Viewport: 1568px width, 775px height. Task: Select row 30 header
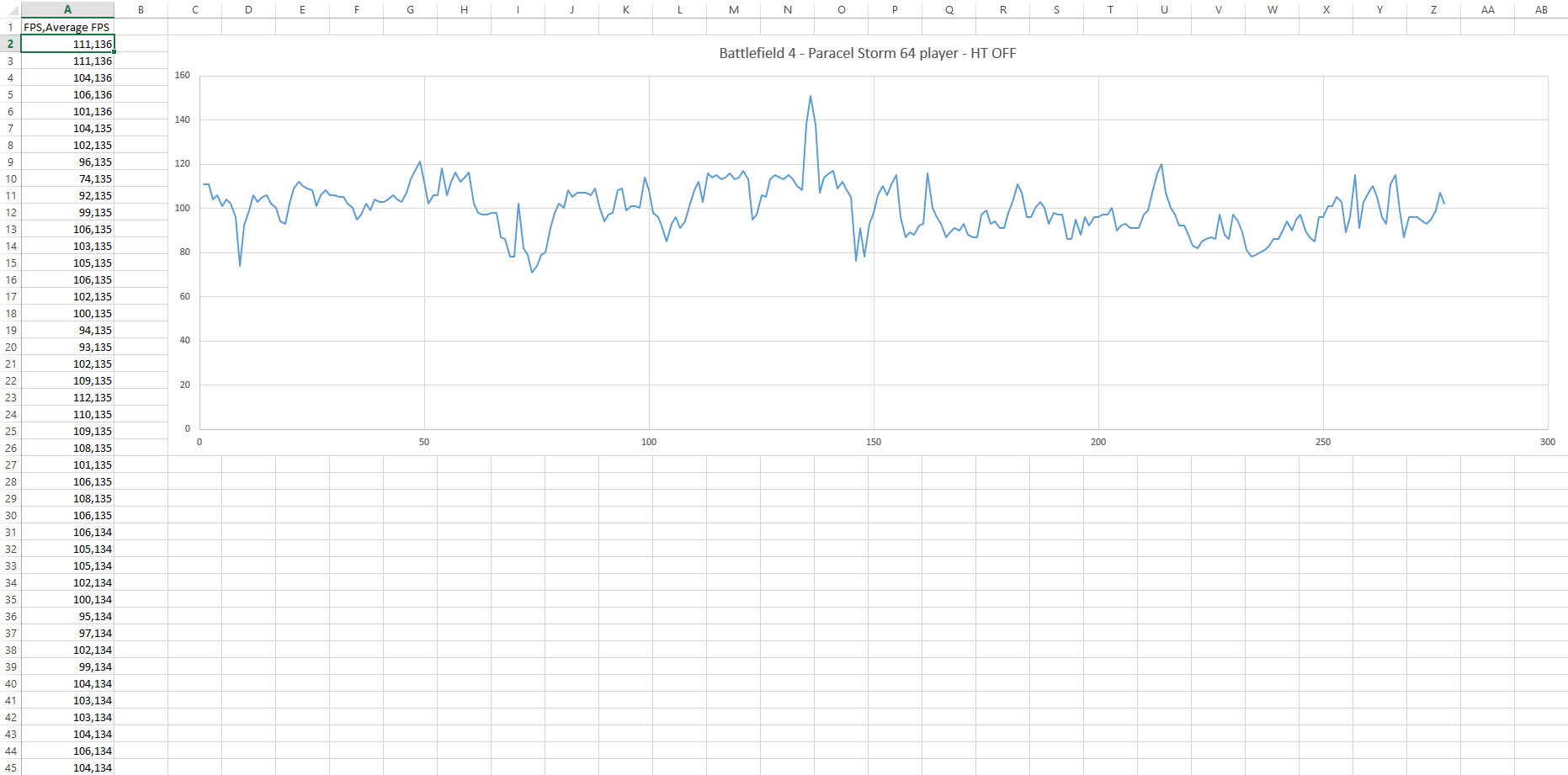[x=10, y=515]
